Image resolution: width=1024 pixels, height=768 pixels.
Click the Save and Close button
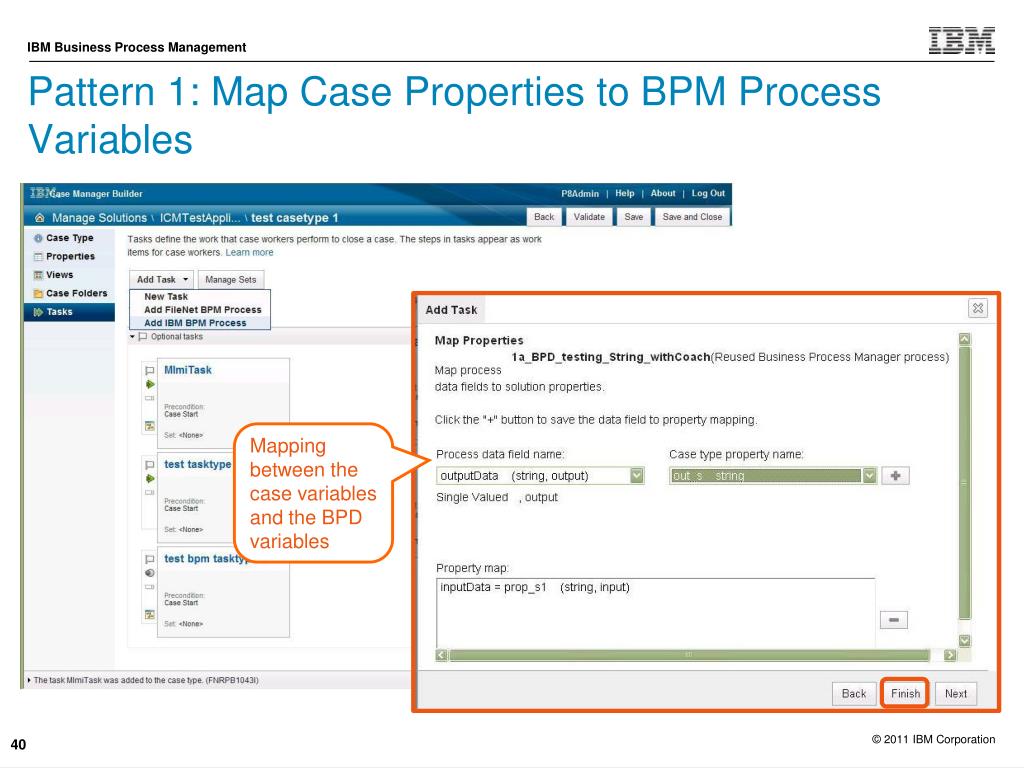coord(692,217)
